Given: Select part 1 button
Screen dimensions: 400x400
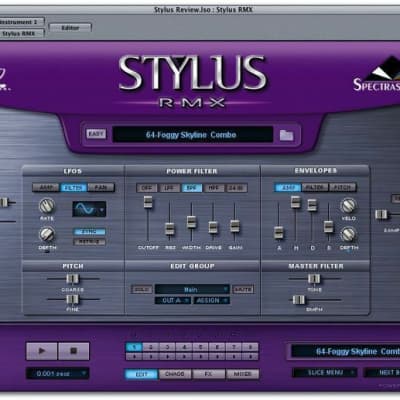Looking at the screenshot, I should (x=134, y=347).
